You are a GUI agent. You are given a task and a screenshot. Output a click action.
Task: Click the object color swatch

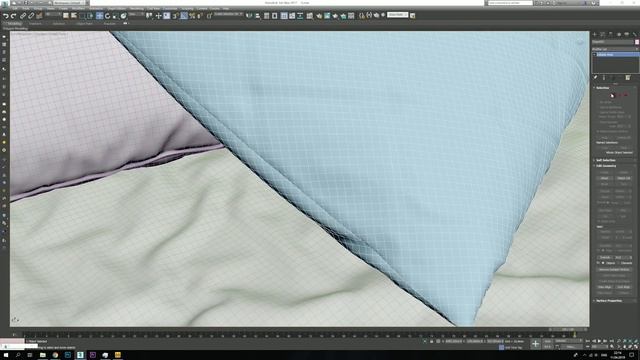pyautogui.click(x=637, y=42)
